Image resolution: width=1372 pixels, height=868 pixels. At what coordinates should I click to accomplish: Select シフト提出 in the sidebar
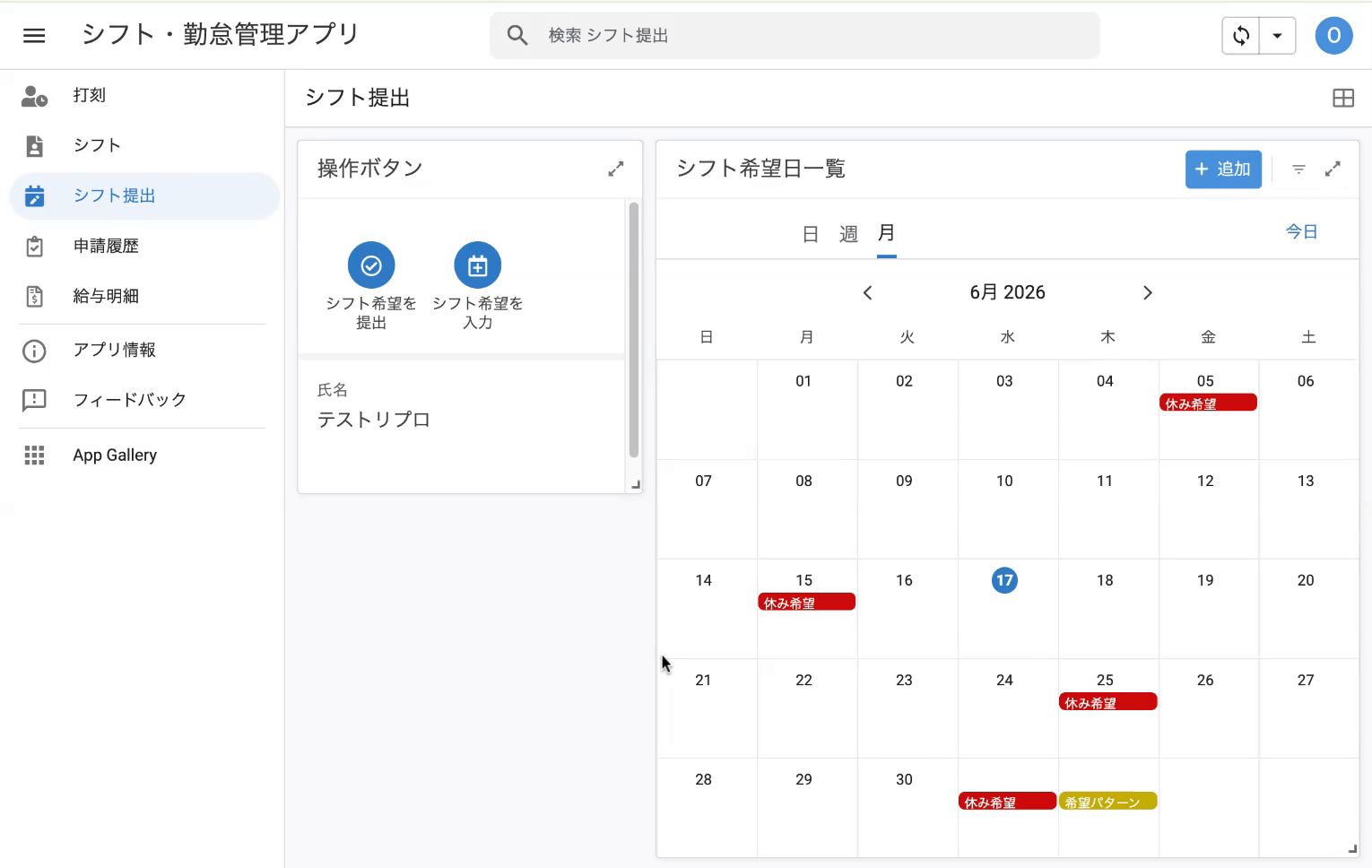coord(144,195)
